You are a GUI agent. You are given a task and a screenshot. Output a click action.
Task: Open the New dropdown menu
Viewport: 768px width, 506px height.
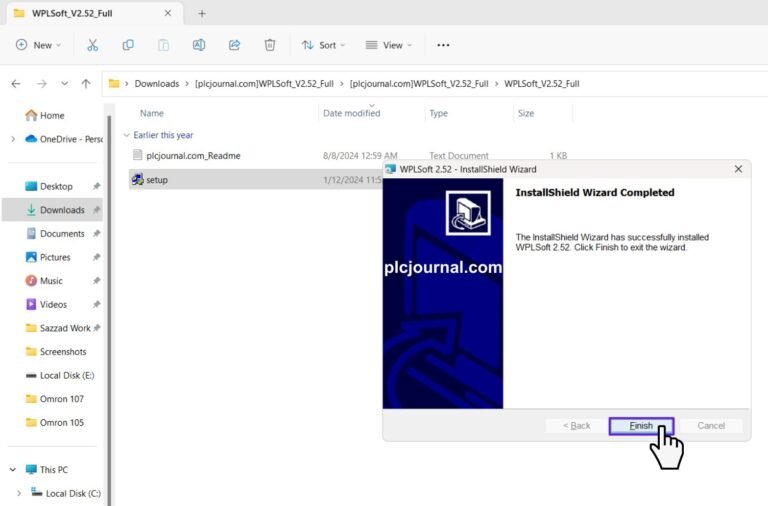[38, 45]
